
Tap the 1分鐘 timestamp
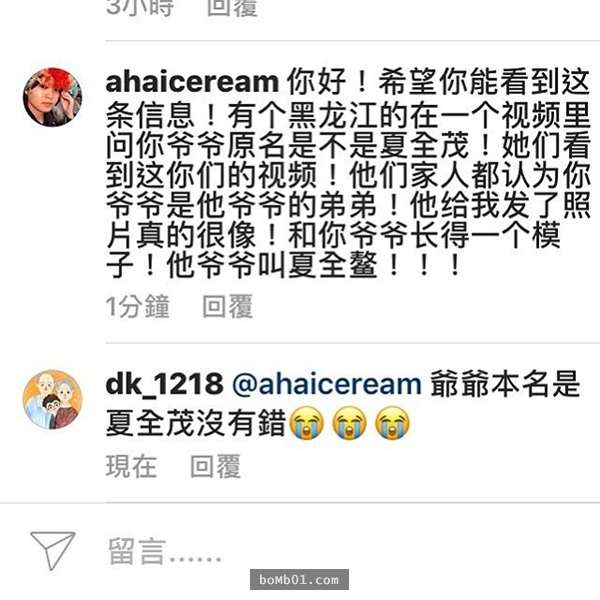[137, 307]
